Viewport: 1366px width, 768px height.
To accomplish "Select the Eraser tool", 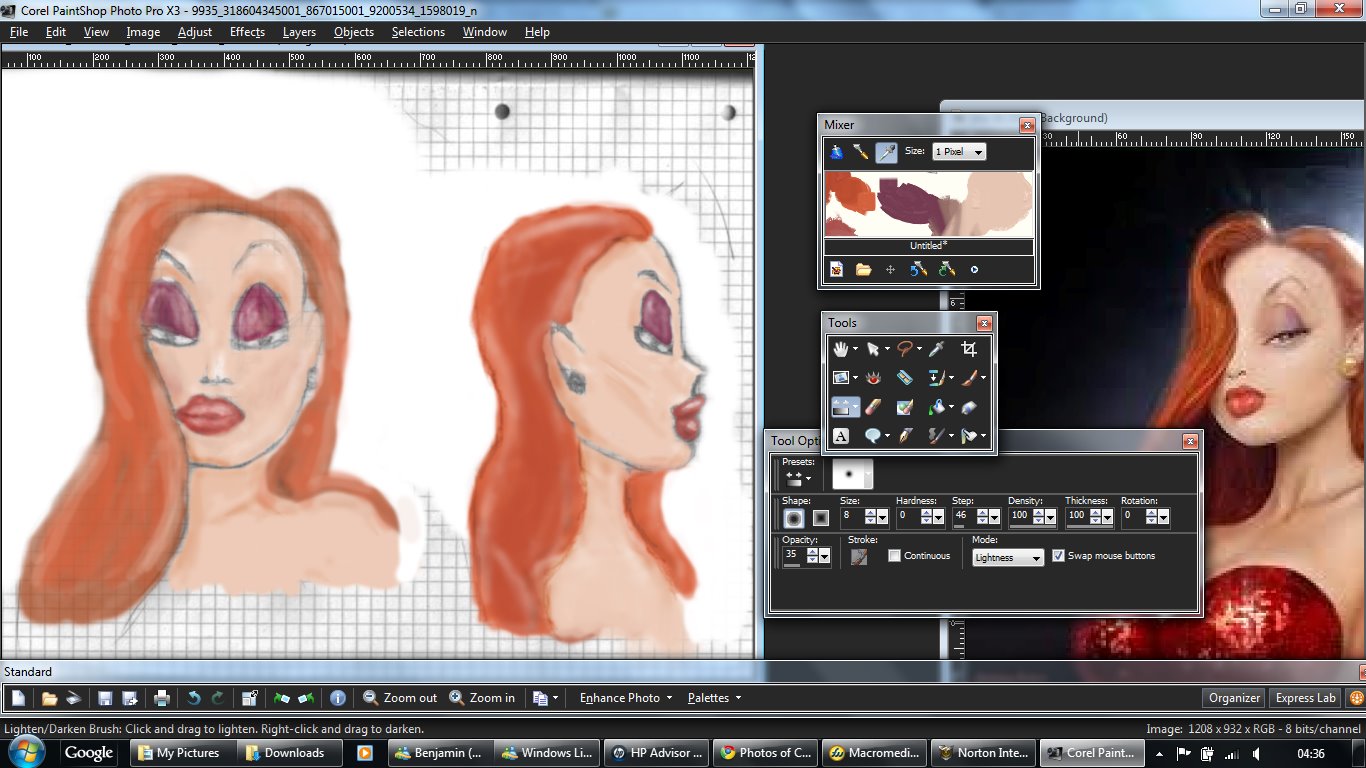I will (873, 407).
